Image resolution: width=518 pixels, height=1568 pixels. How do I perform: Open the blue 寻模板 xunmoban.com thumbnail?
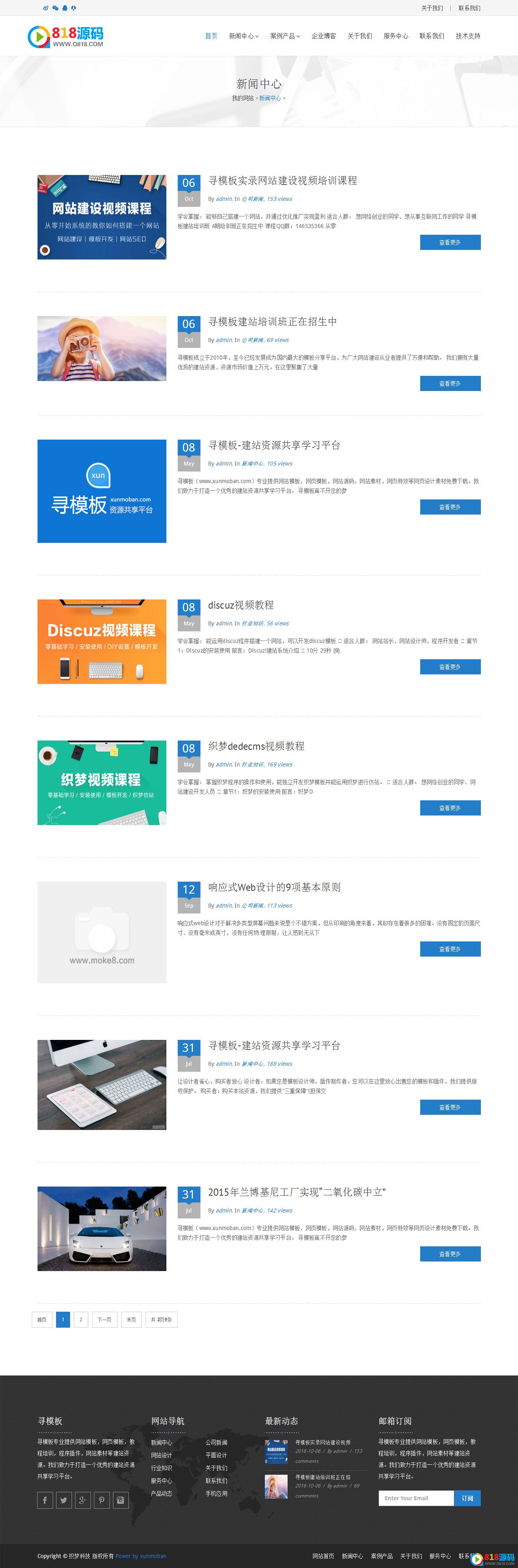[102, 491]
